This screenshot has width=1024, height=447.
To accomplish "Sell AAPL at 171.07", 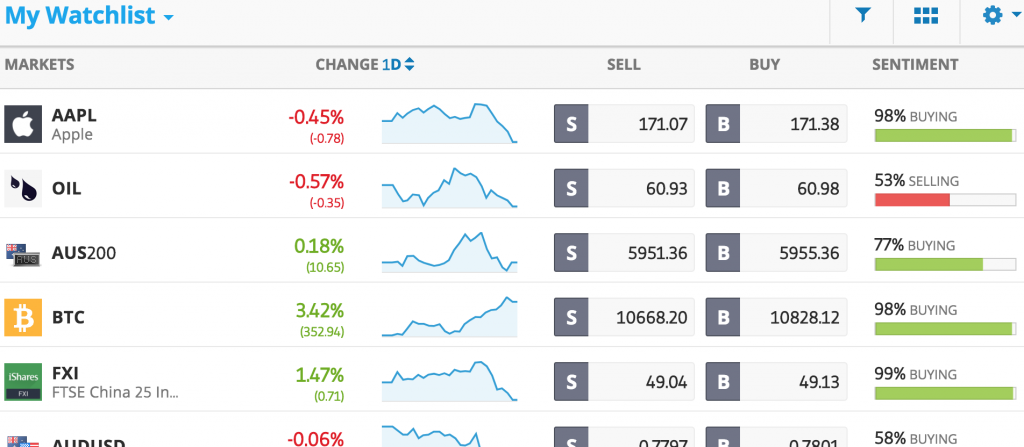I will pos(624,124).
